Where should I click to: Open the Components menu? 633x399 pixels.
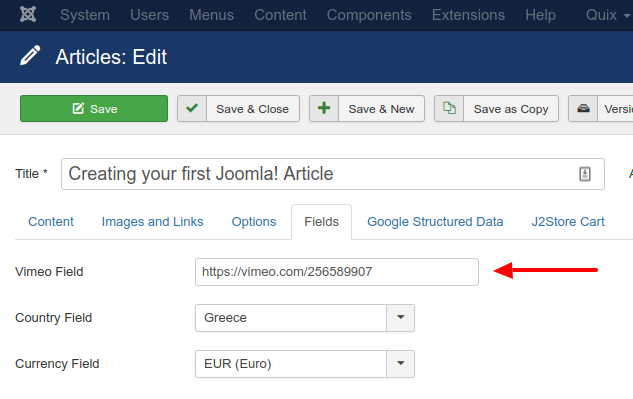(x=369, y=15)
